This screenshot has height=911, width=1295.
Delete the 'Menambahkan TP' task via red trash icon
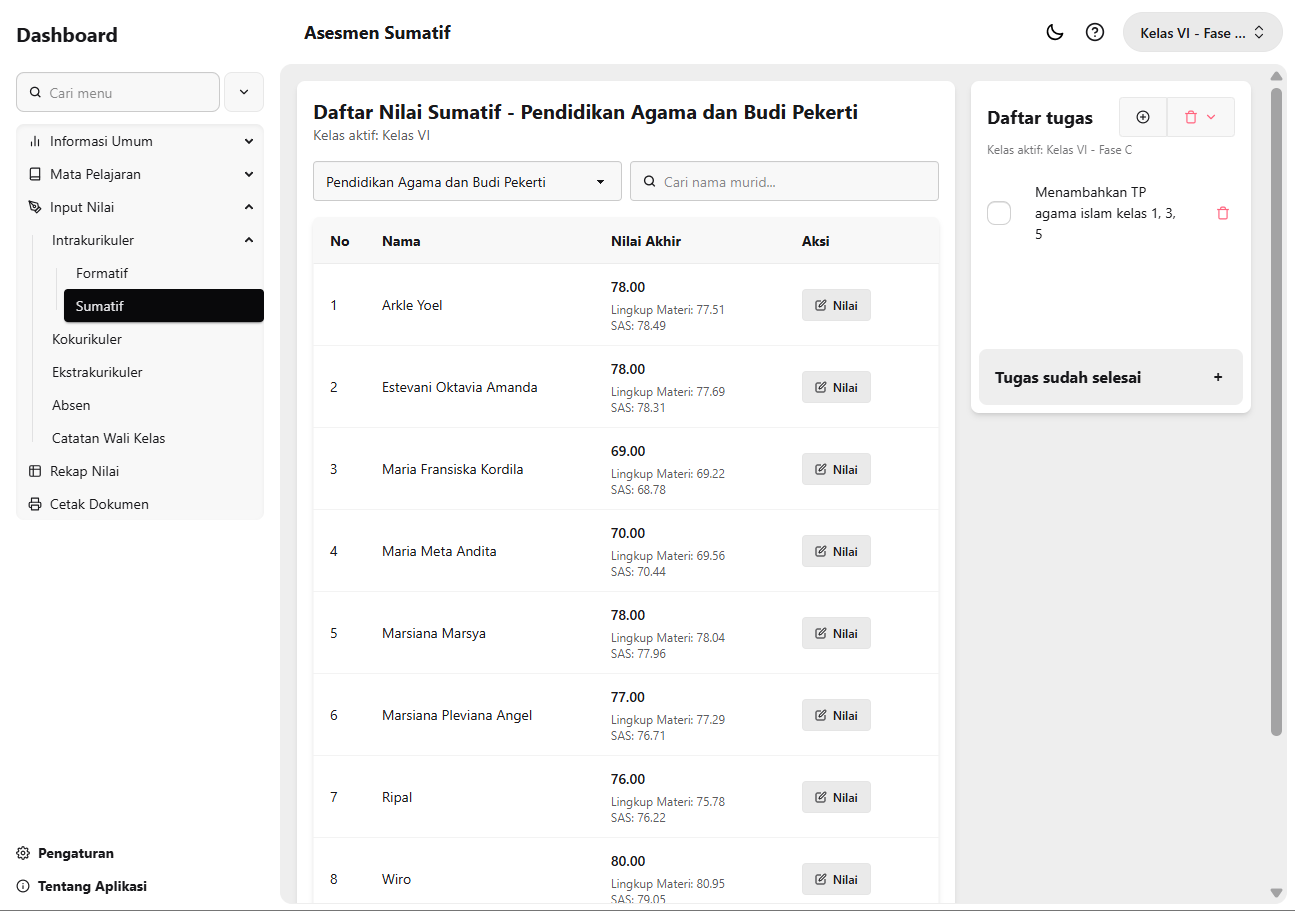[1222, 213]
